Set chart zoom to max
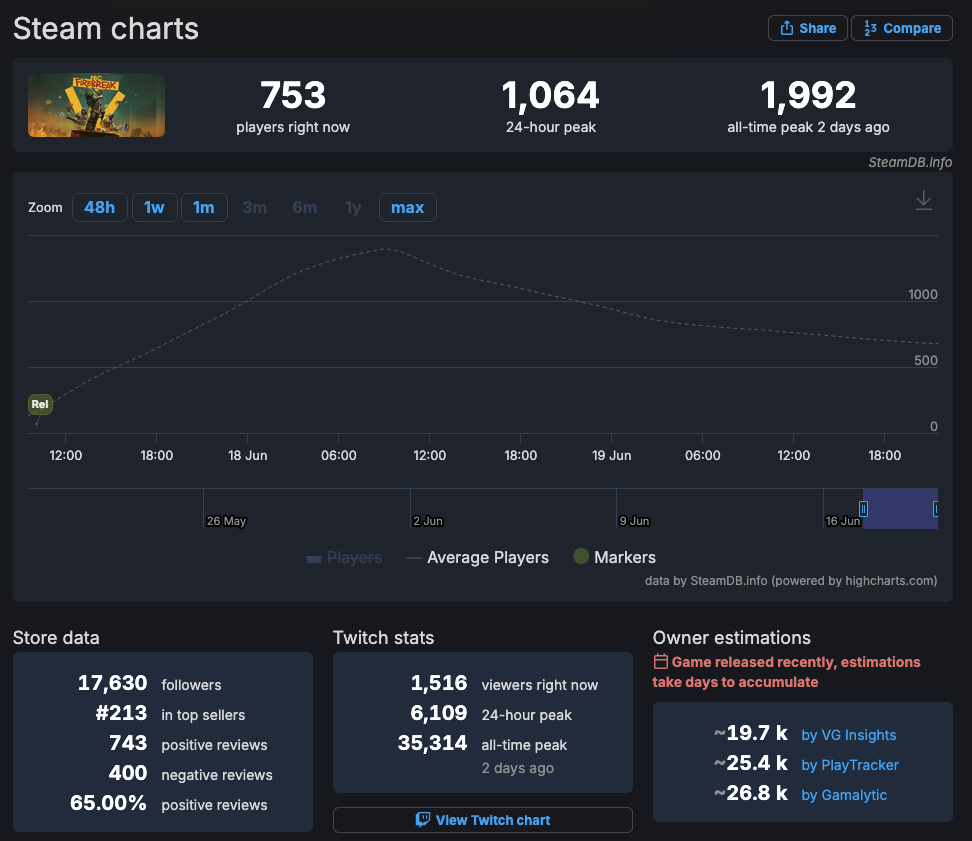Image resolution: width=972 pixels, height=841 pixels. [x=407, y=207]
